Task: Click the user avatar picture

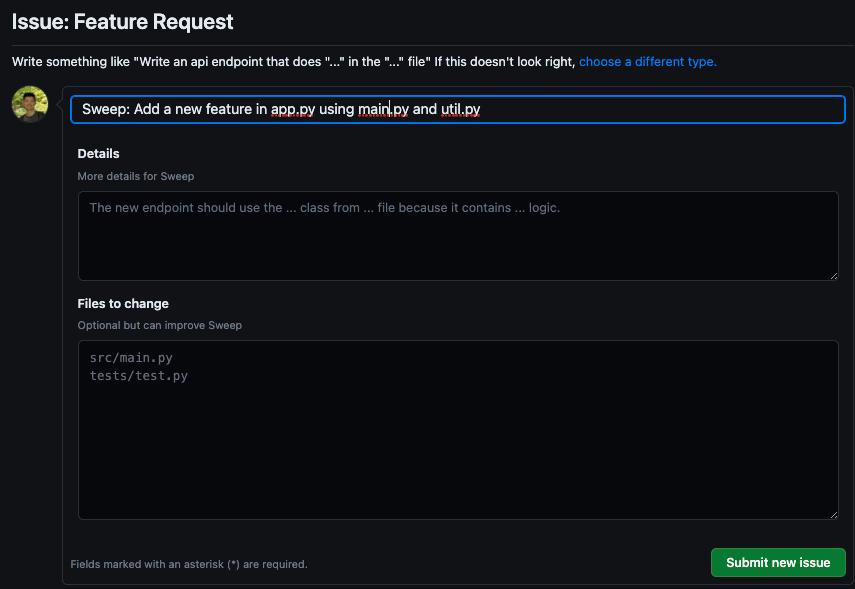Action: (x=30, y=104)
